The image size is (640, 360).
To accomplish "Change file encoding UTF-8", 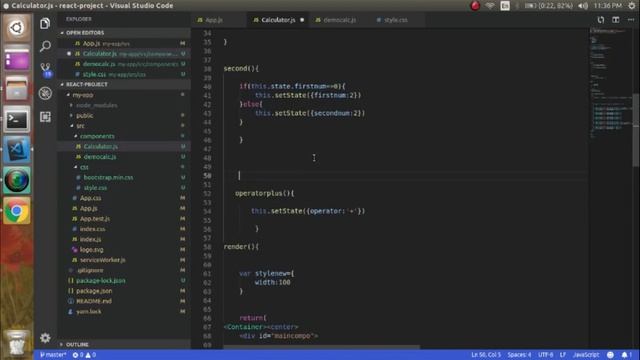I will (545, 355).
